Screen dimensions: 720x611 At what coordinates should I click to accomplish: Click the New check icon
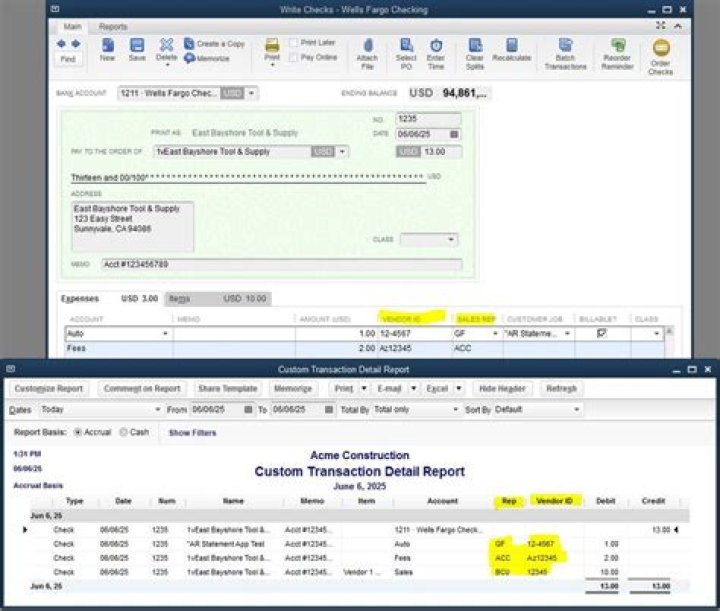[x=107, y=50]
